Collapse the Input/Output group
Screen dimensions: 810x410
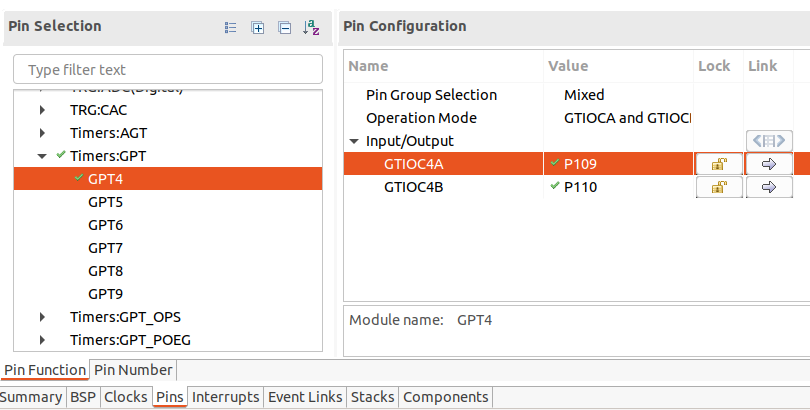click(x=354, y=141)
